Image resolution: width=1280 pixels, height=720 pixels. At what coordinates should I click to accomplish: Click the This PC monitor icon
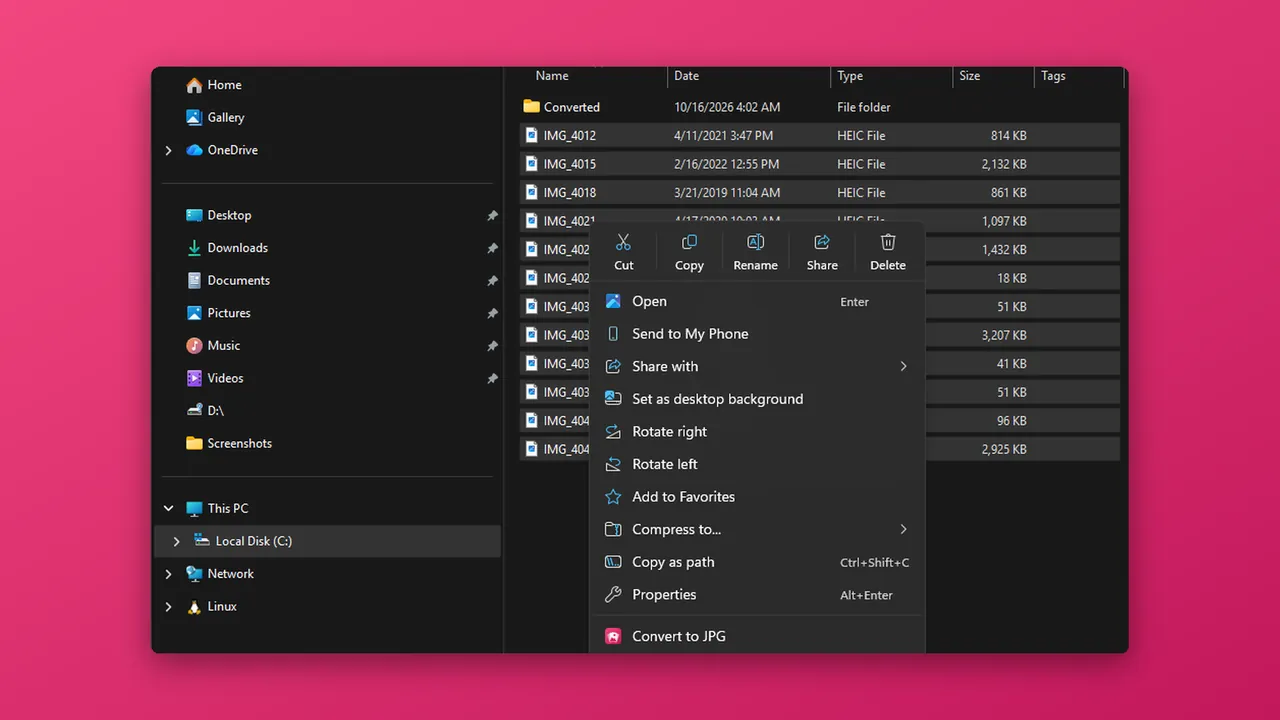pyautogui.click(x=194, y=508)
